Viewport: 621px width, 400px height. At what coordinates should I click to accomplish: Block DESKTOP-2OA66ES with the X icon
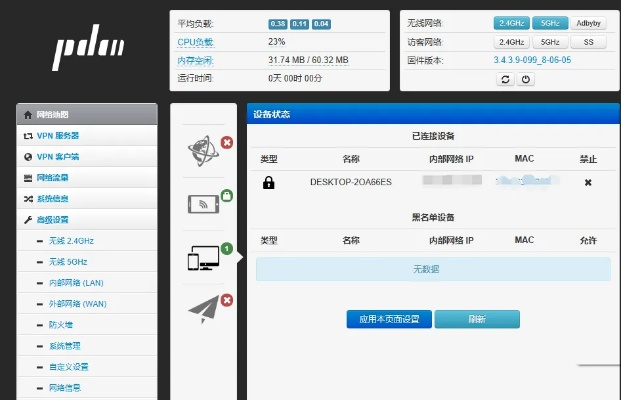pos(588,182)
